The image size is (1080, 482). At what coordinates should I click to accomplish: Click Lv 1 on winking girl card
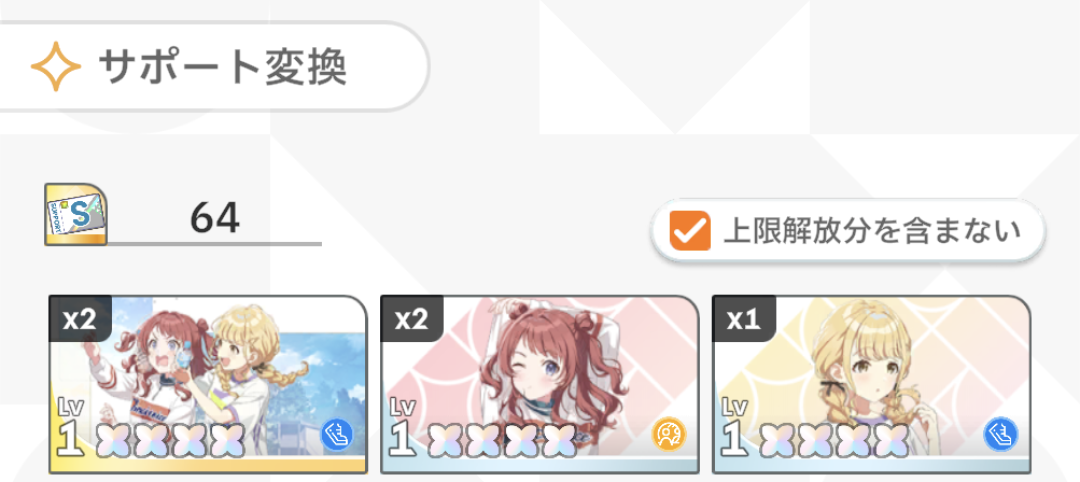click(403, 428)
